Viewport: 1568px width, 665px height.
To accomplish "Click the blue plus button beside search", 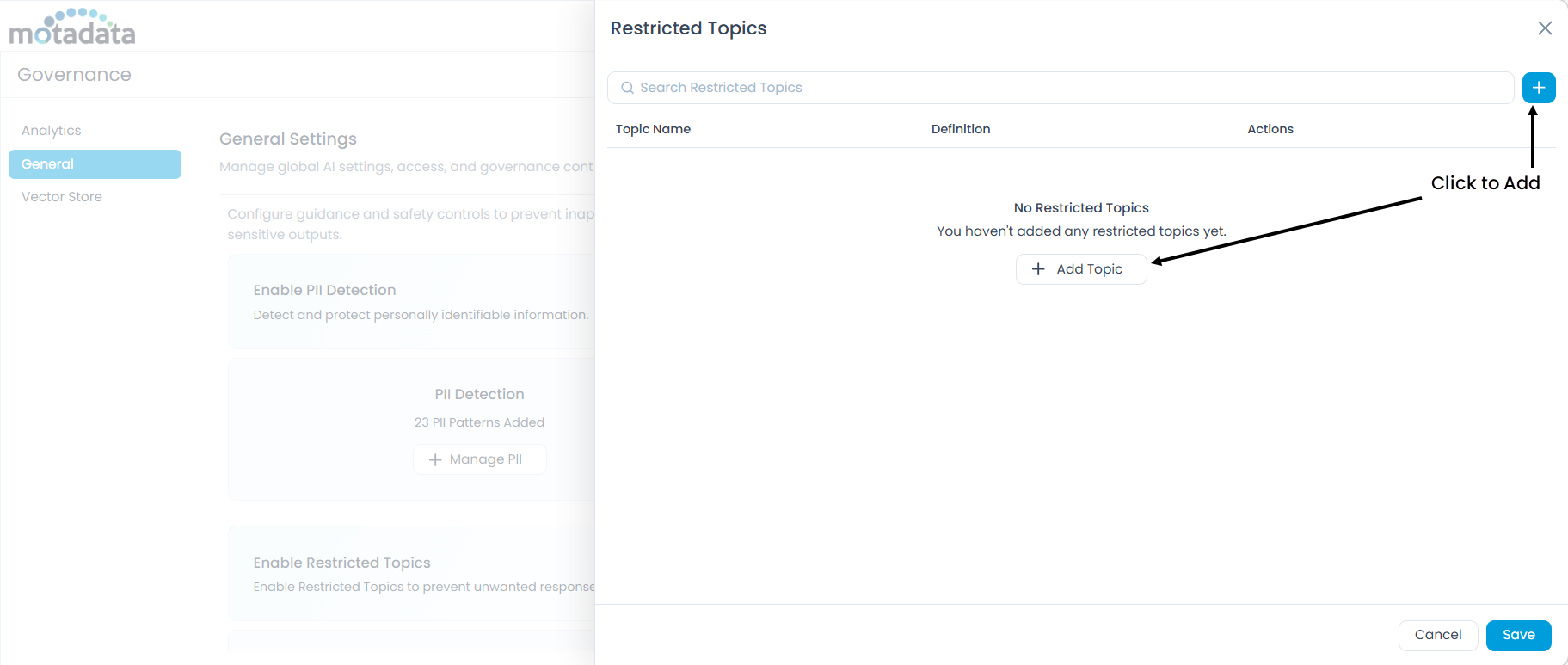I will click(1538, 88).
